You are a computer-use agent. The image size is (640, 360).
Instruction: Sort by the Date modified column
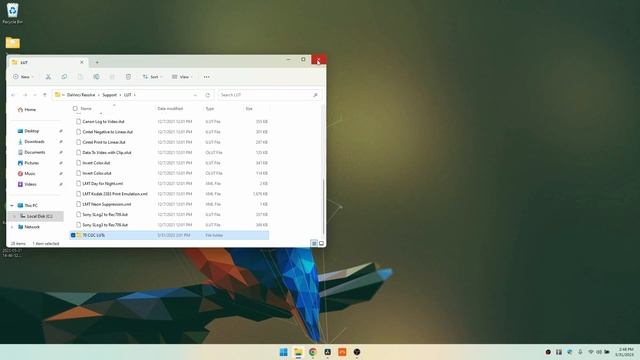(x=170, y=109)
